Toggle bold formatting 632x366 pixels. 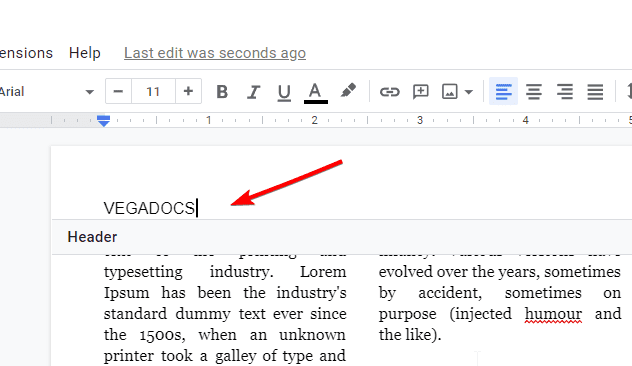[x=222, y=92]
